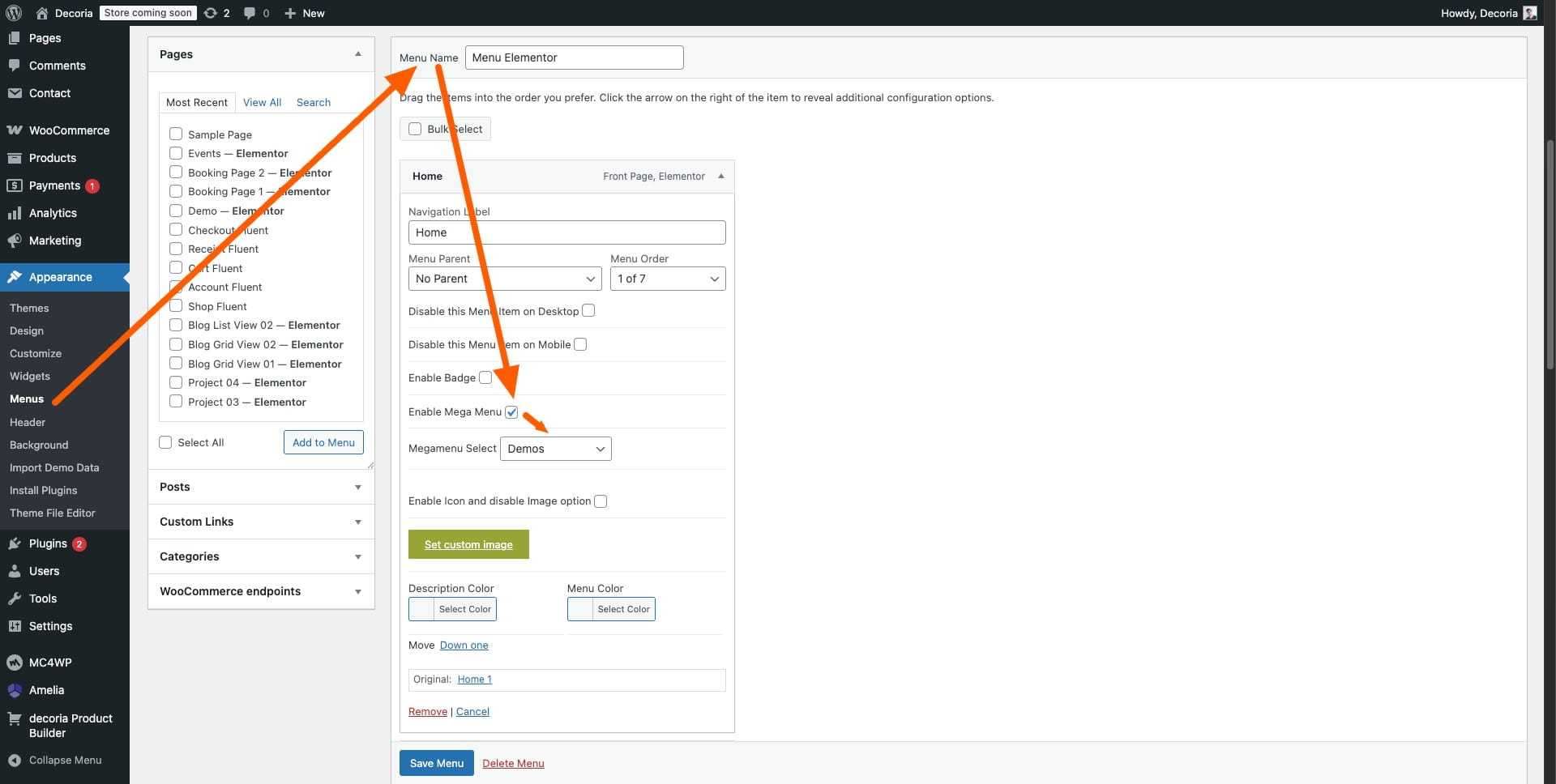Click the Set custom image button
Viewport: 1556px width, 784px height.
468,544
